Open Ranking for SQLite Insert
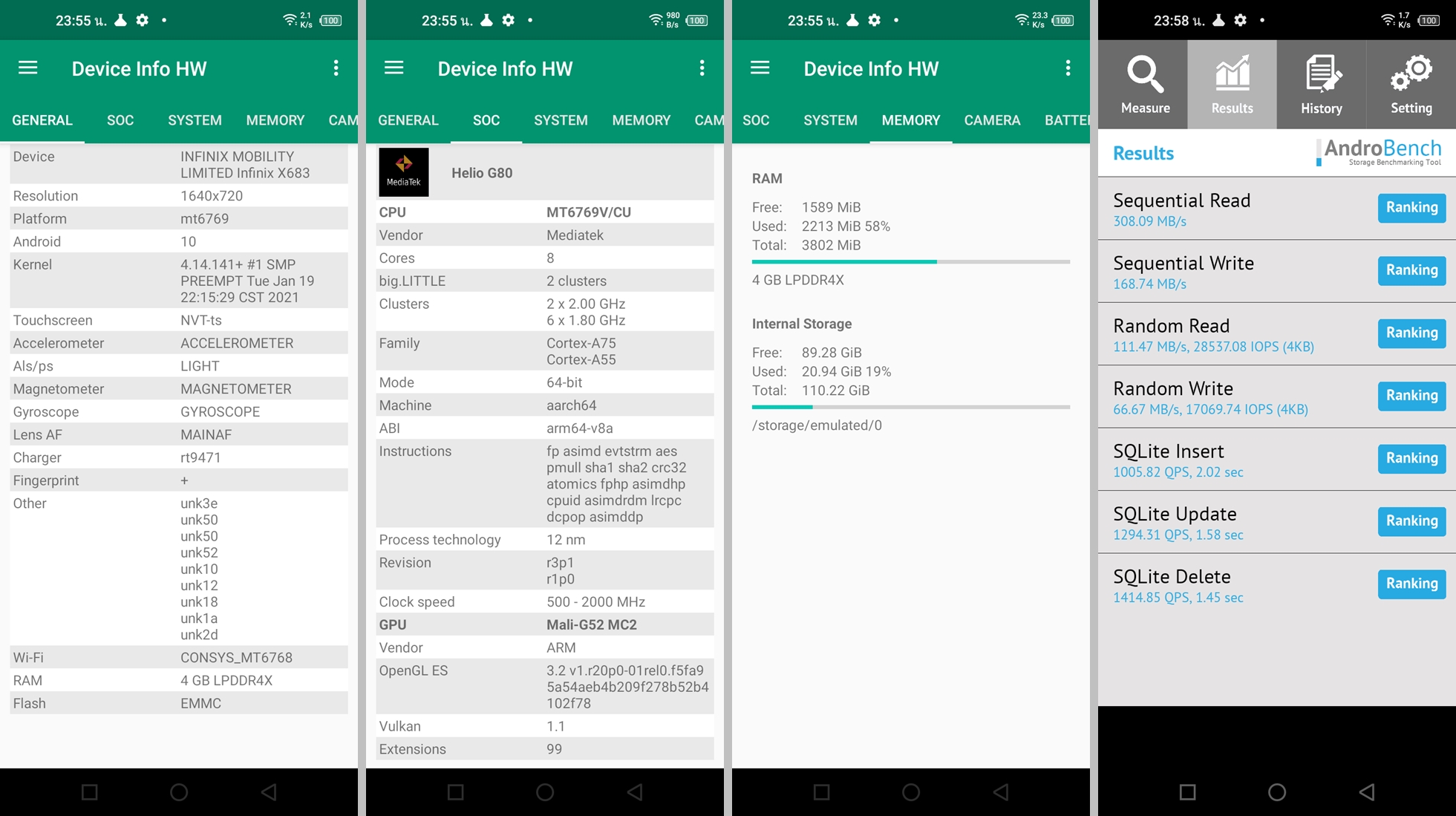 pos(1411,458)
